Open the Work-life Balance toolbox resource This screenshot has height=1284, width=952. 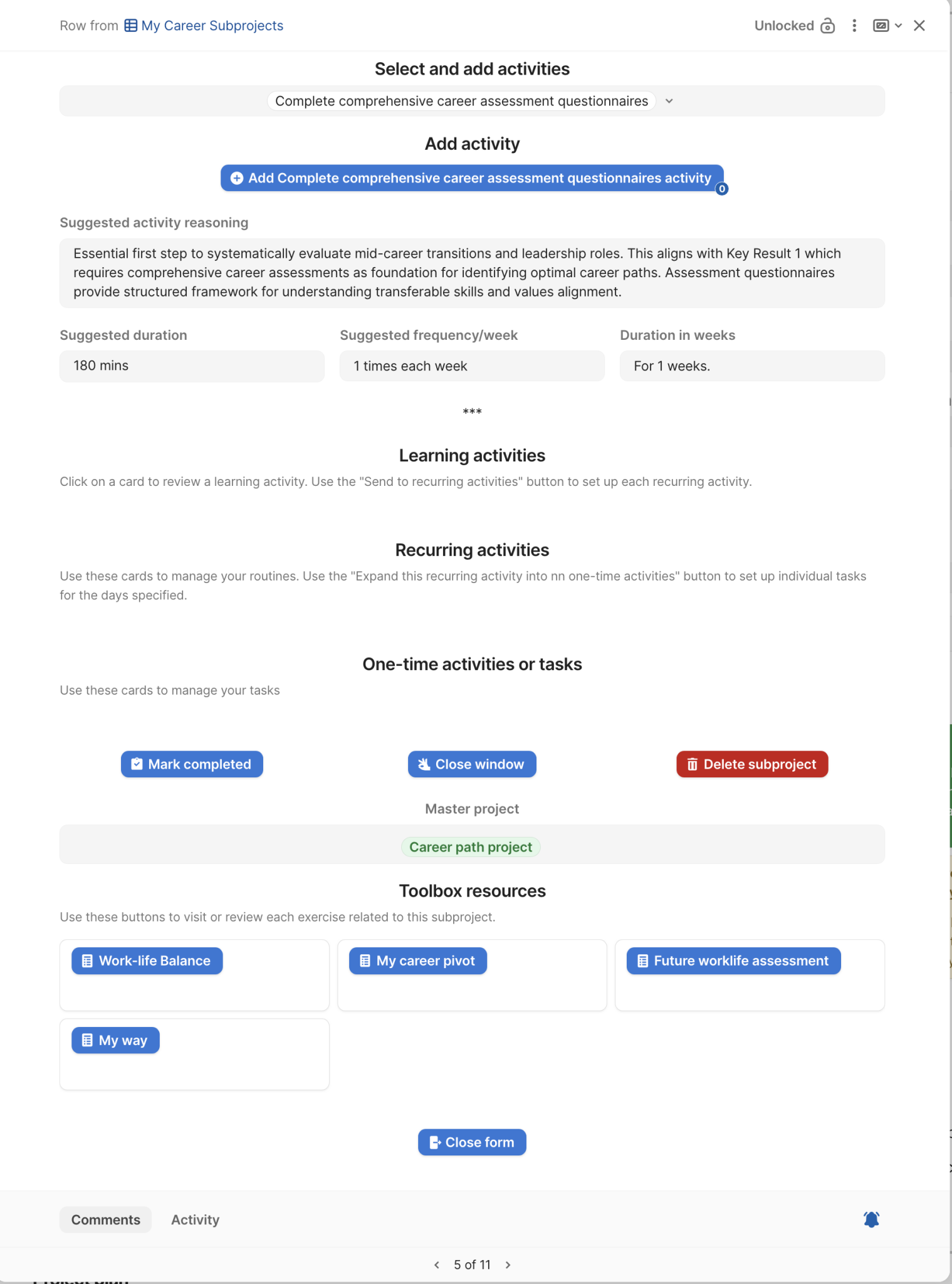tap(147, 960)
